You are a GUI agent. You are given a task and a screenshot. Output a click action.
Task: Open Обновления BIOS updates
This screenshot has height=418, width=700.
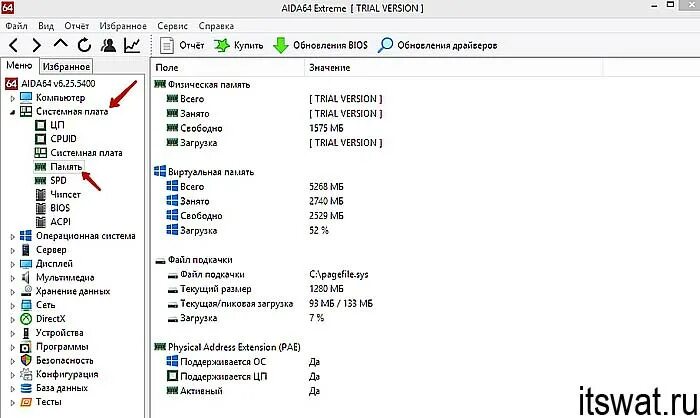(x=320, y=46)
